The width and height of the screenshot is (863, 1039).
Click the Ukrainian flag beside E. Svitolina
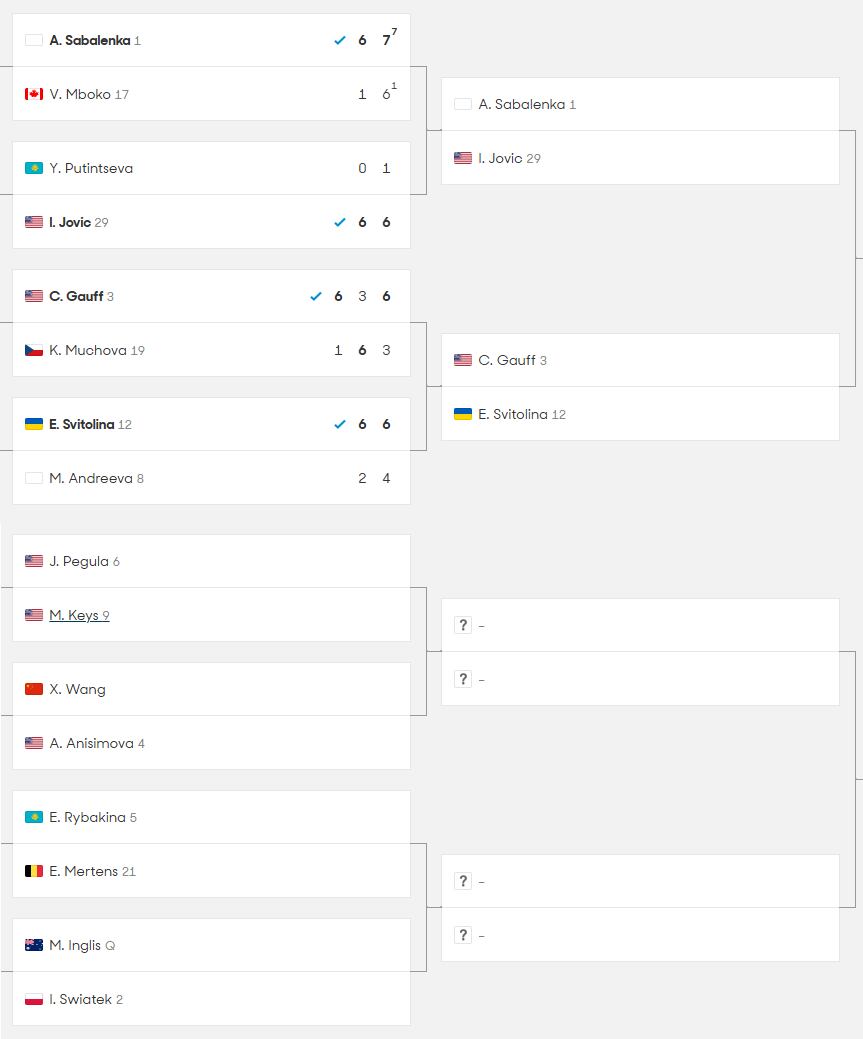pyautogui.click(x=33, y=424)
